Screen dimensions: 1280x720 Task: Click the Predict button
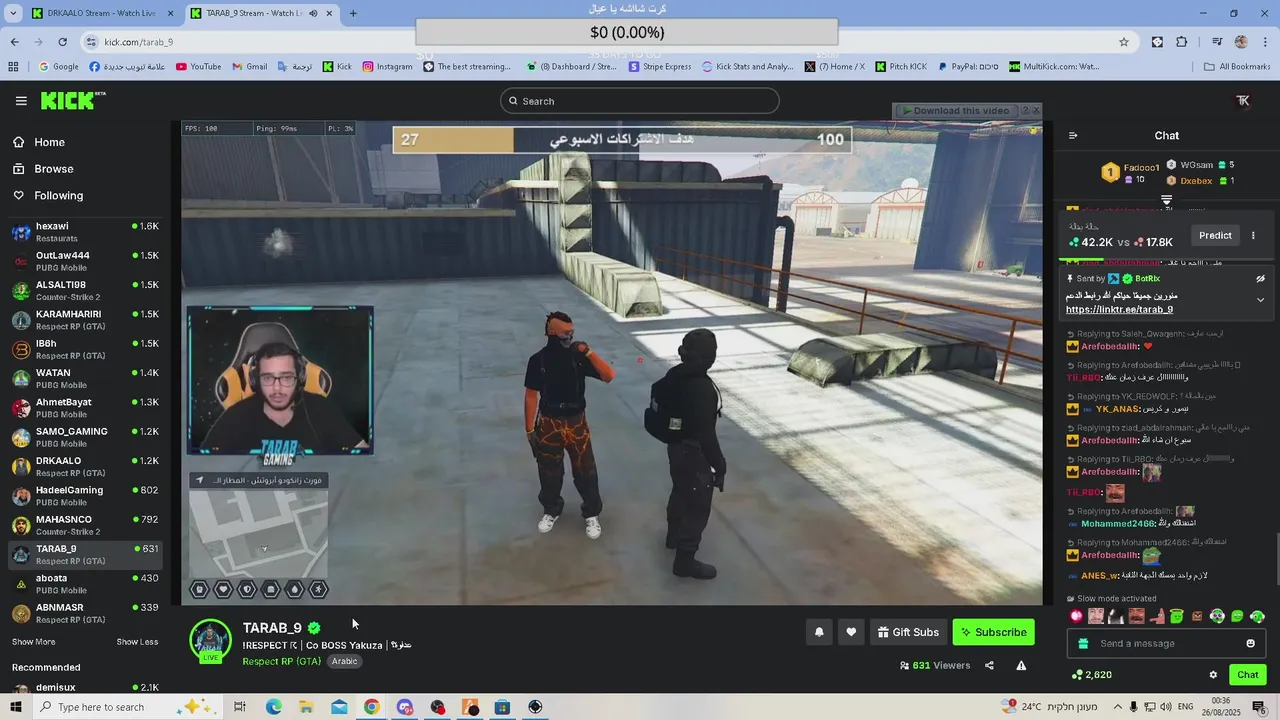(x=1215, y=236)
